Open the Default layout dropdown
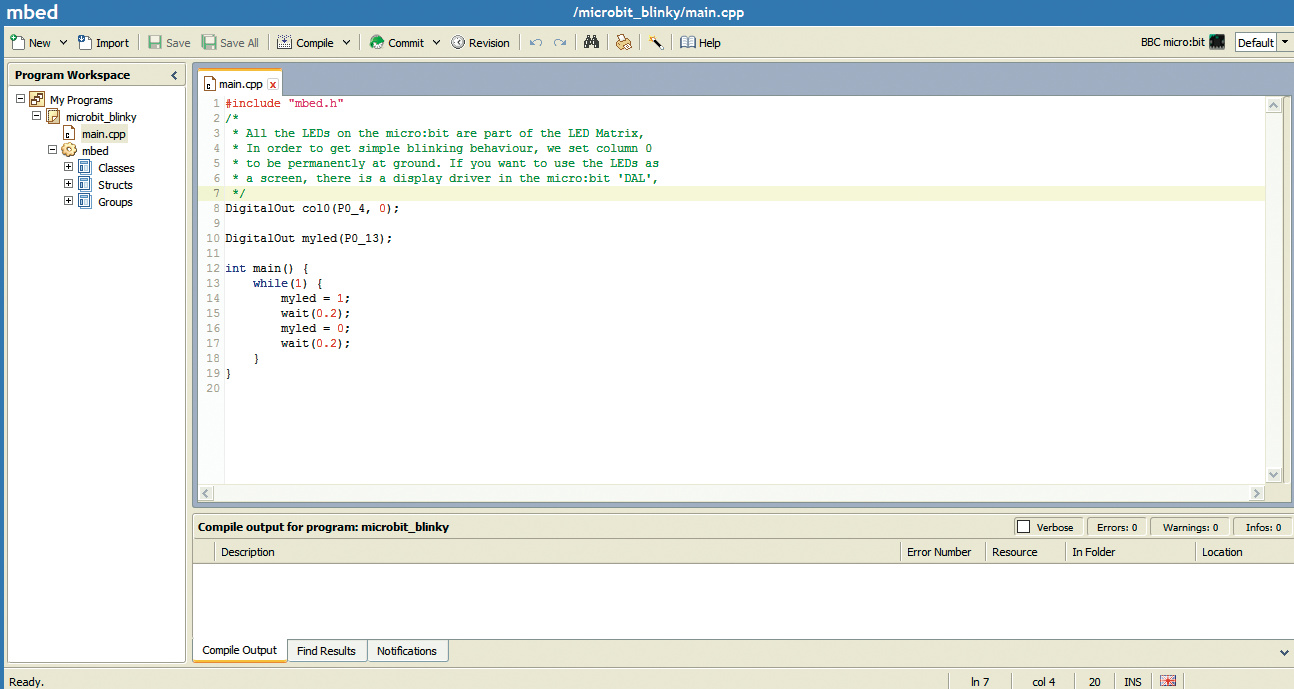Screen dimensions: 1294x689 pyautogui.click(x=1285, y=42)
